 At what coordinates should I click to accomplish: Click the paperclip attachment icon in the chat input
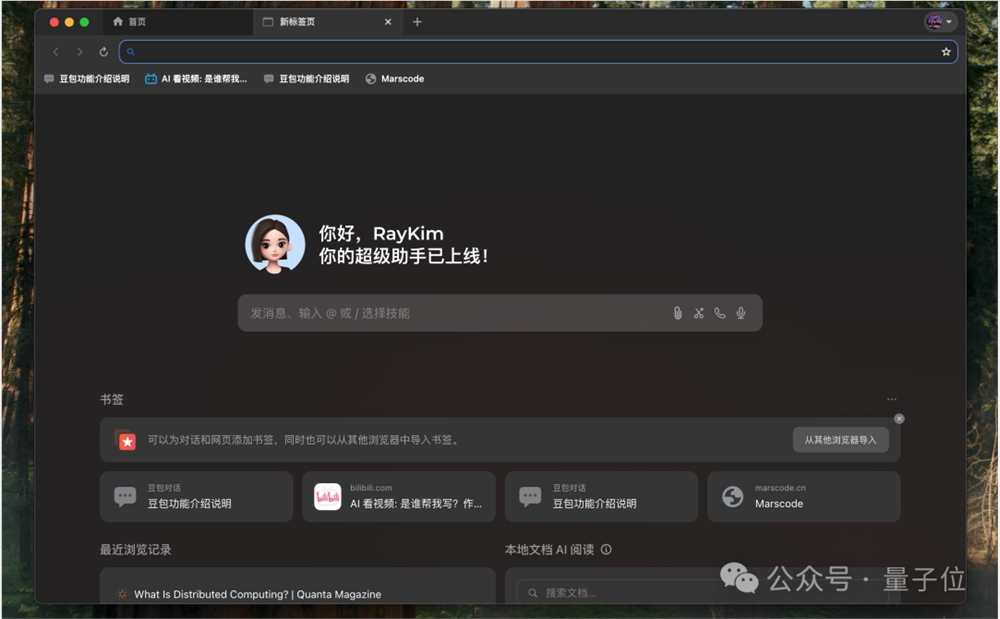click(x=678, y=313)
